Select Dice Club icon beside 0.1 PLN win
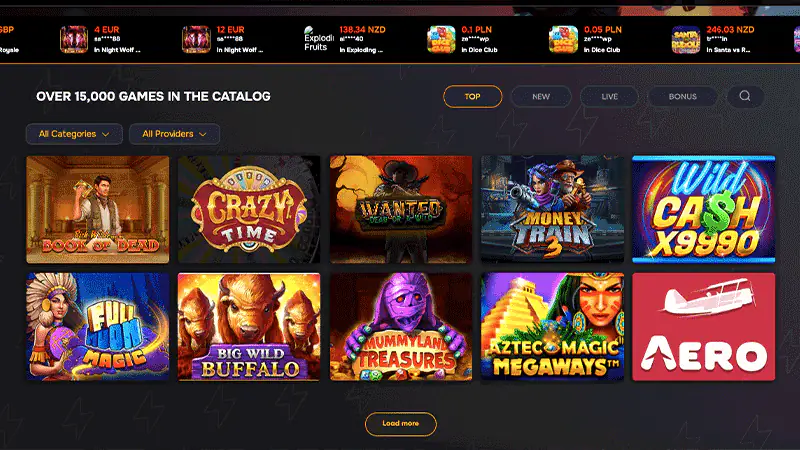This screenshot has height=450, width=800. (x=441, y=39)
